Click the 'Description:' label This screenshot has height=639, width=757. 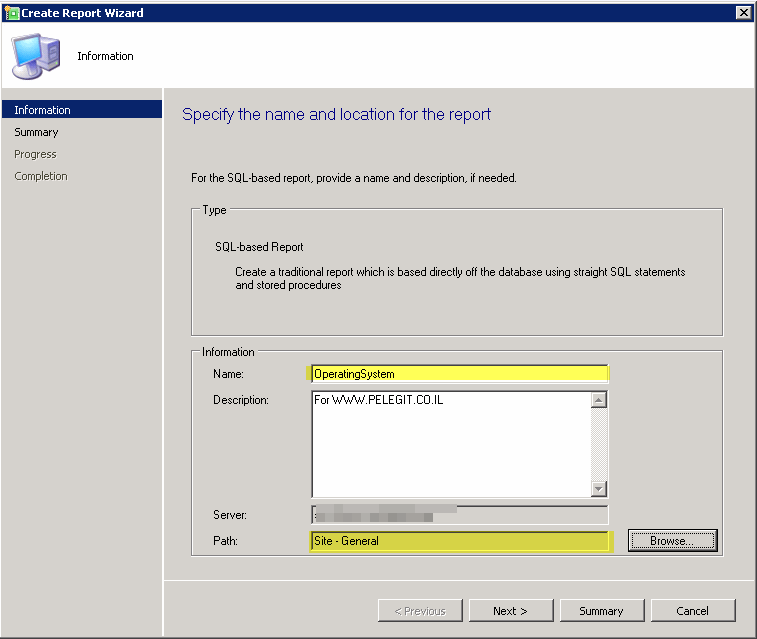pyautogui.click(x=241, y=400)
